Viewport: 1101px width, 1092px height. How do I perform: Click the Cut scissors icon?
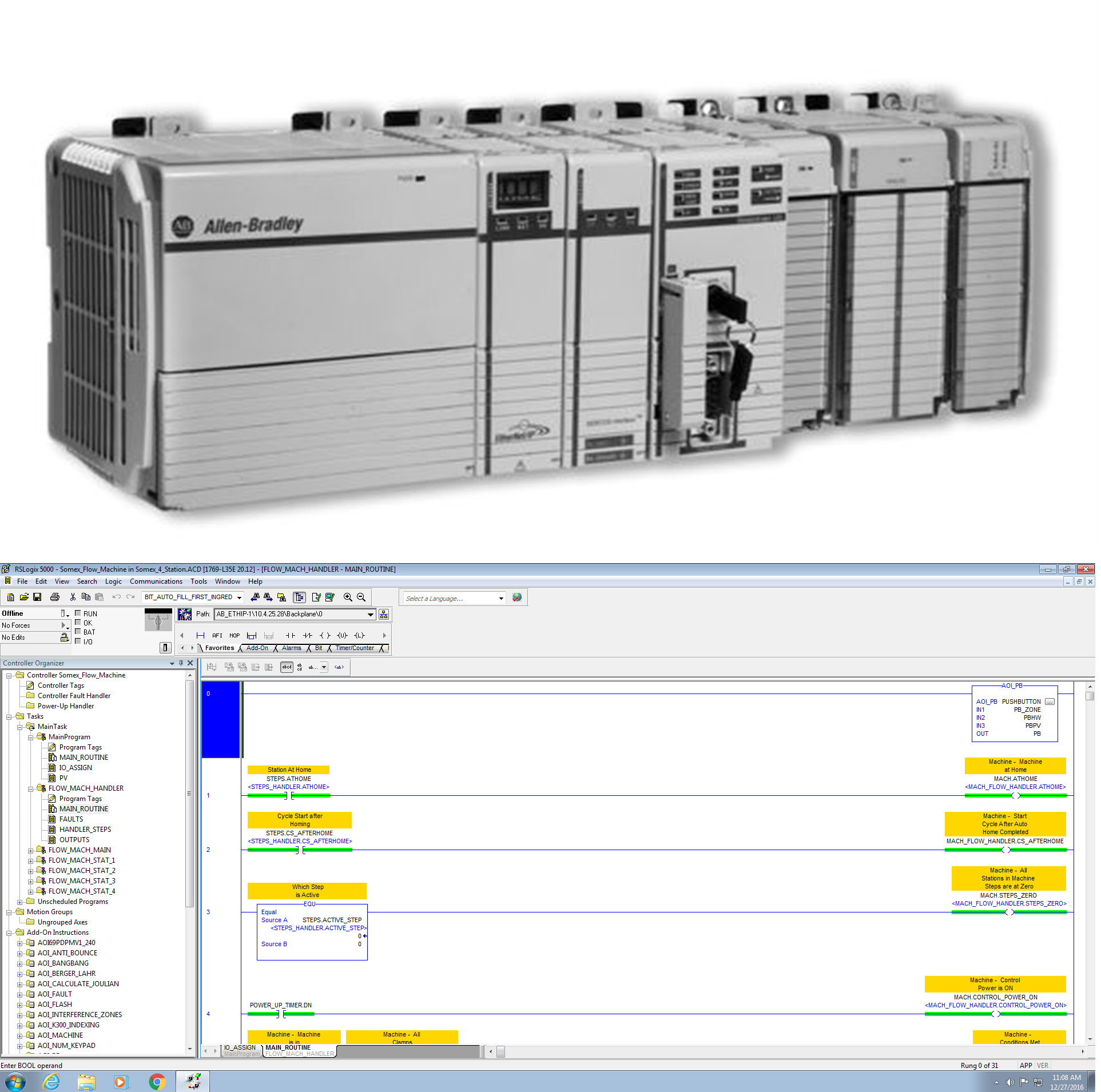pos(73,597)
